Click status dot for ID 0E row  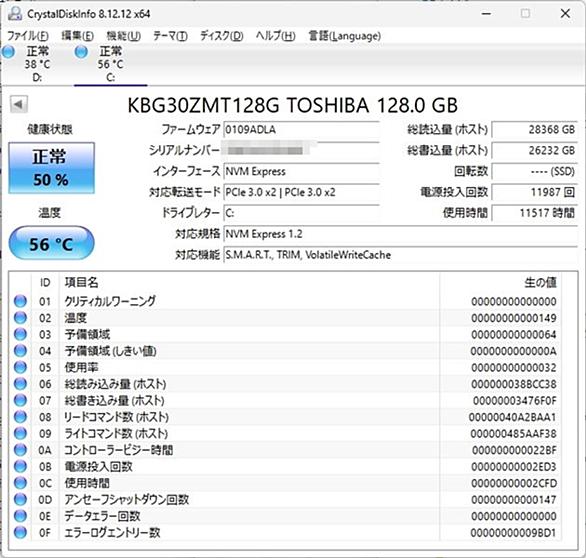(x=20, y=516)
